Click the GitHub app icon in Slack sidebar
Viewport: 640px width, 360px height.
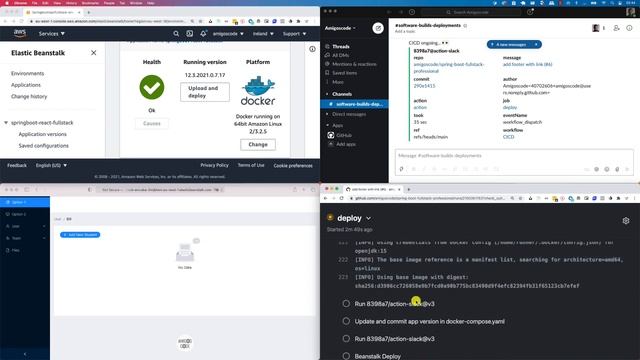point(331,135)
